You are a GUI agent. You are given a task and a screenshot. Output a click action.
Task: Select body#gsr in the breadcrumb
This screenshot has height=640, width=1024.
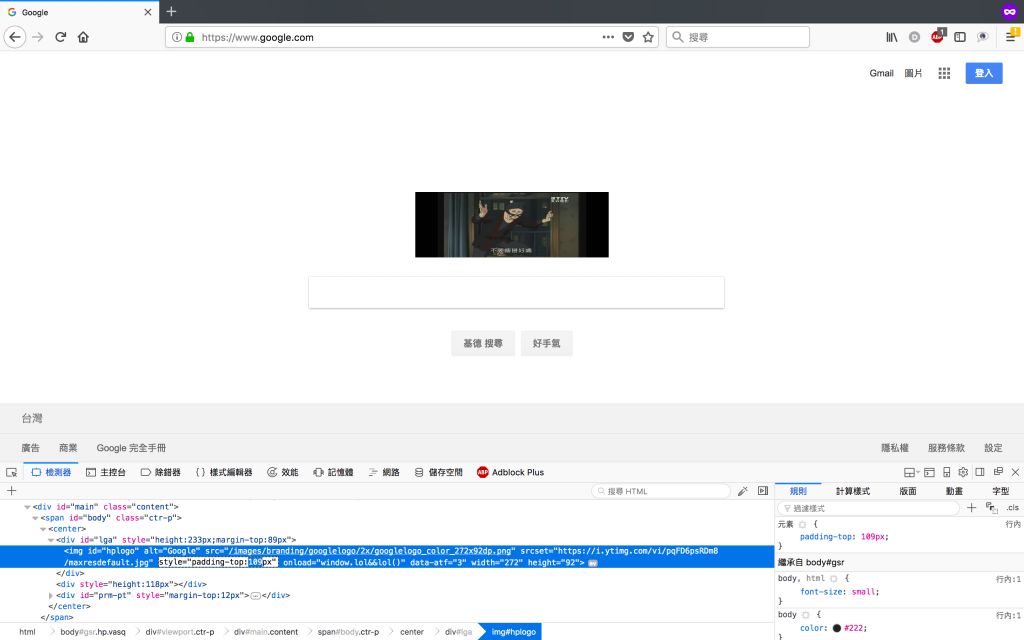[93, 632]
